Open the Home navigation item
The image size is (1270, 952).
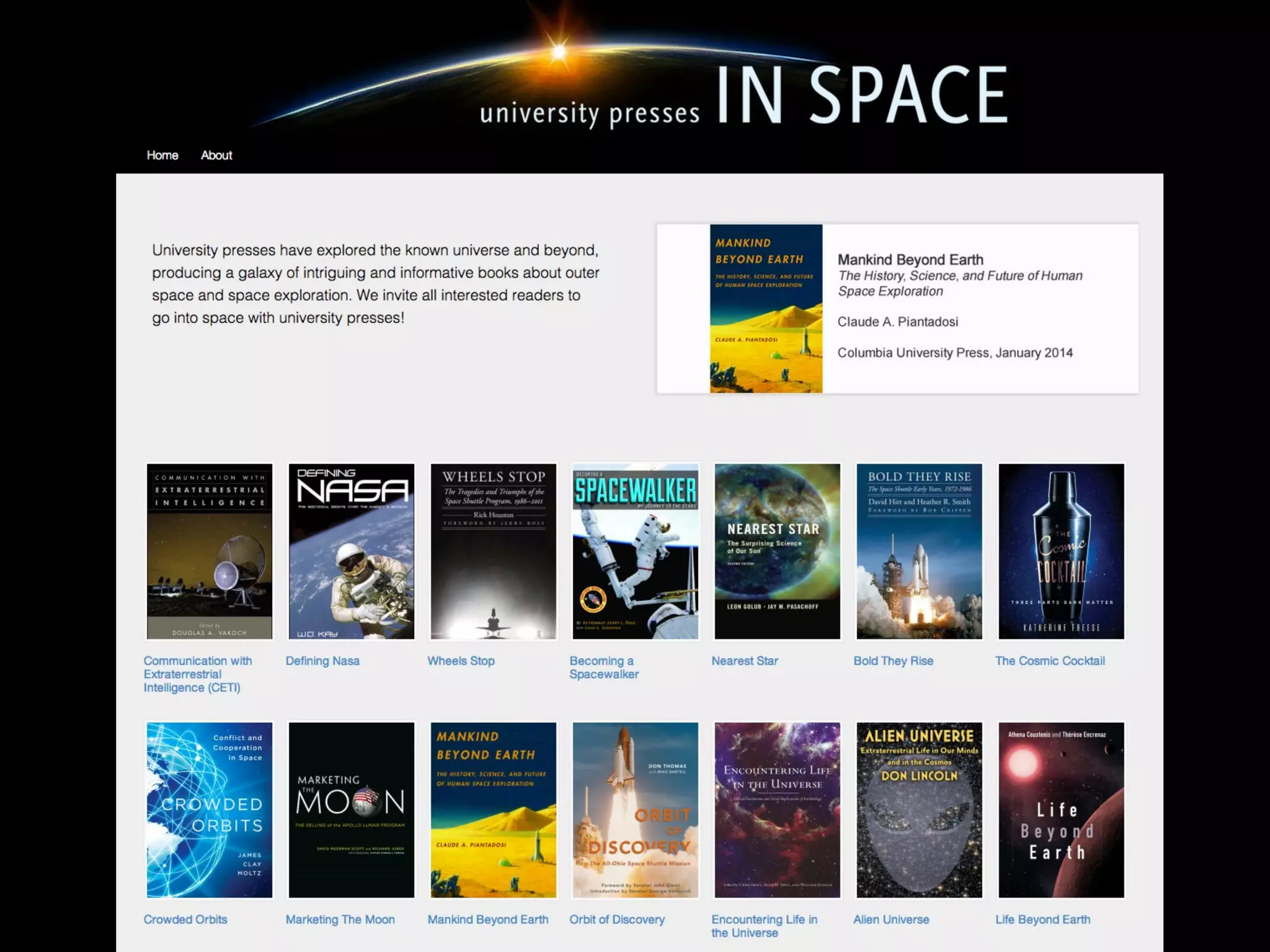[x=162, y=155]
